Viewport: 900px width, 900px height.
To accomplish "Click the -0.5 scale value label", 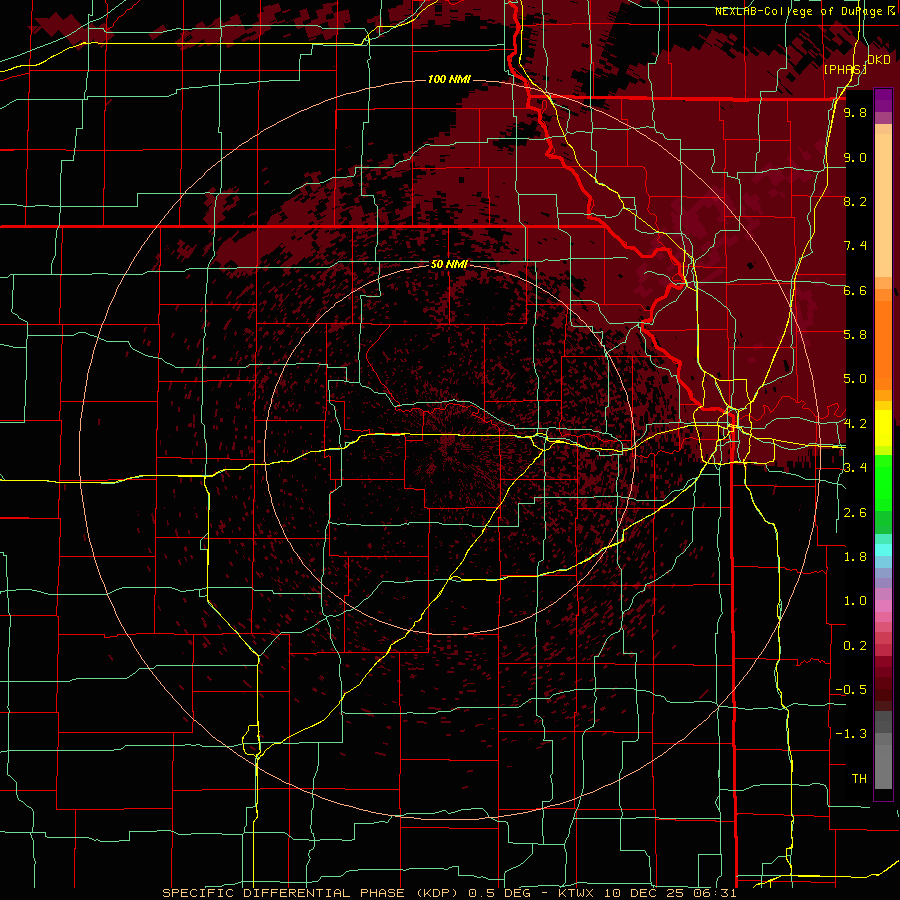I will (x=851, y=690).
